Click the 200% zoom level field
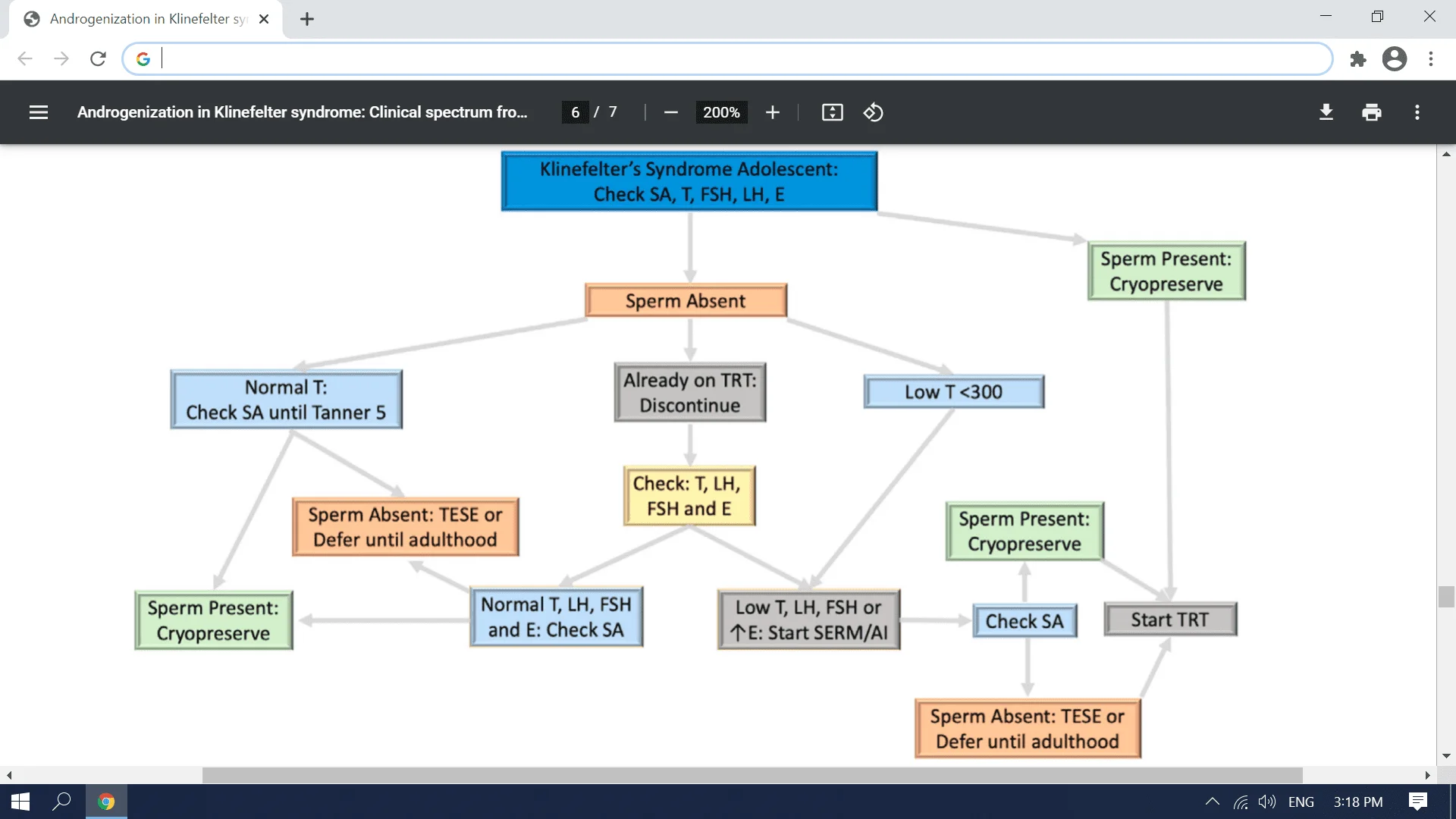1456x819 pixels. [x=721, y=112]
